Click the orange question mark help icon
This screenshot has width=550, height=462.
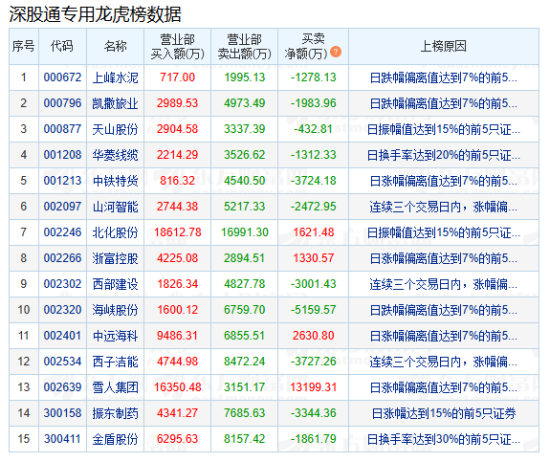tap(336, 52)
